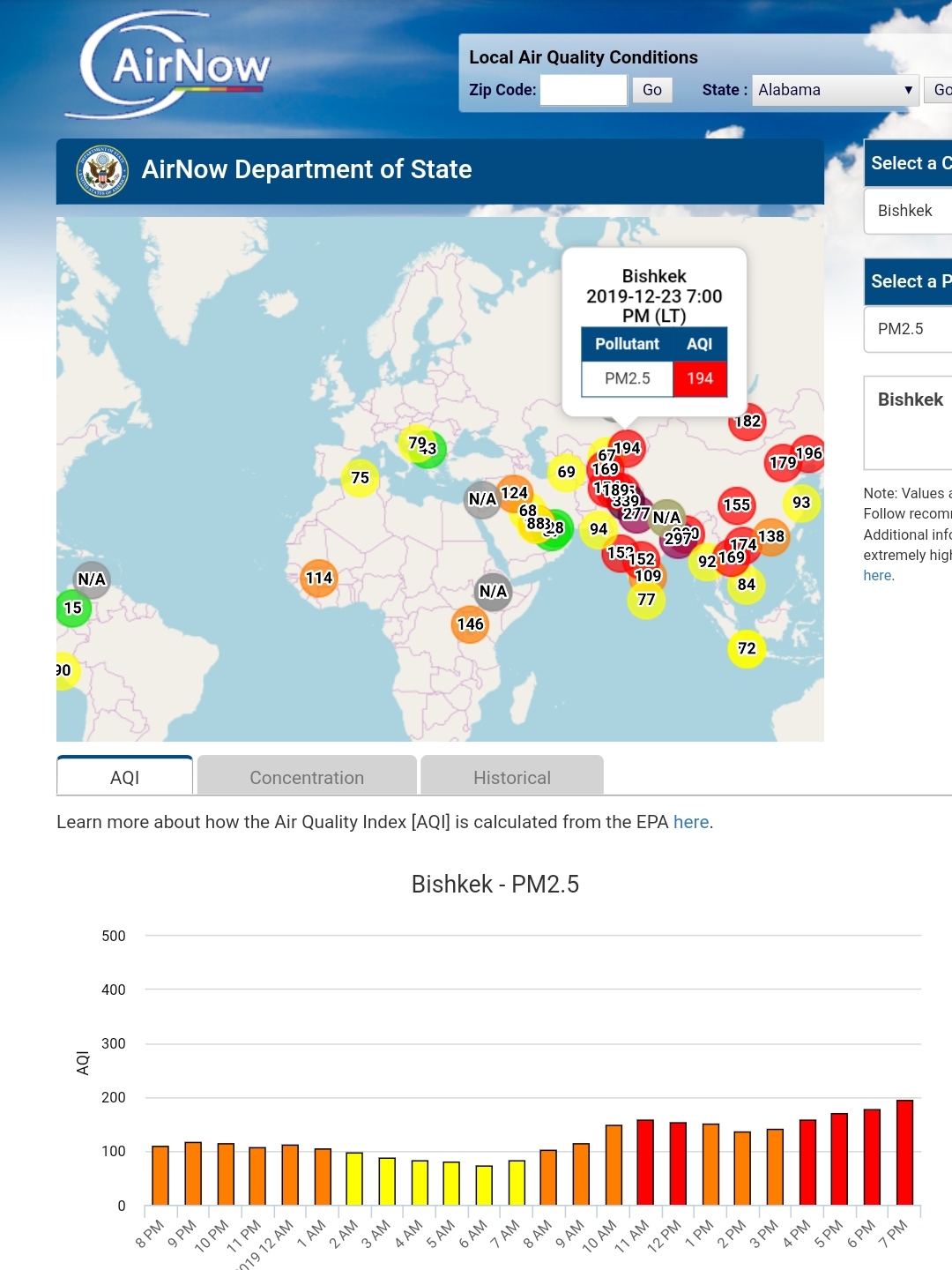
Task: Open the Bishkek city selector
Action: (x=908, y=211)
